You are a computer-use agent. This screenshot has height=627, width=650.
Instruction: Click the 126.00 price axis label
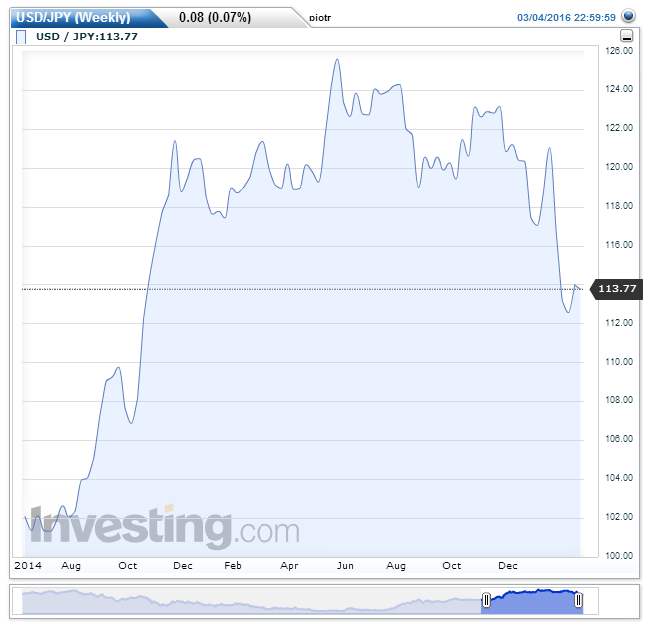619,51
